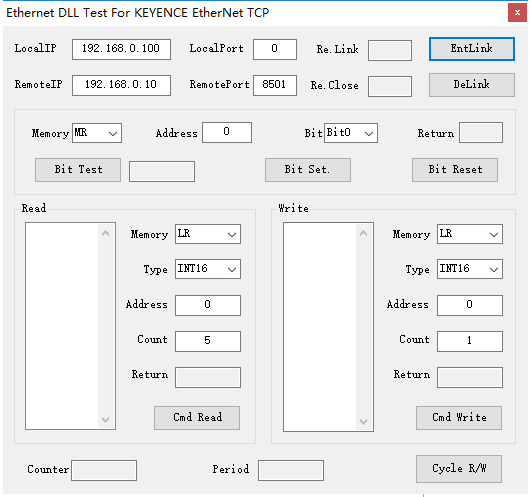Expand the Bit0 bit selector

point(351,133)
